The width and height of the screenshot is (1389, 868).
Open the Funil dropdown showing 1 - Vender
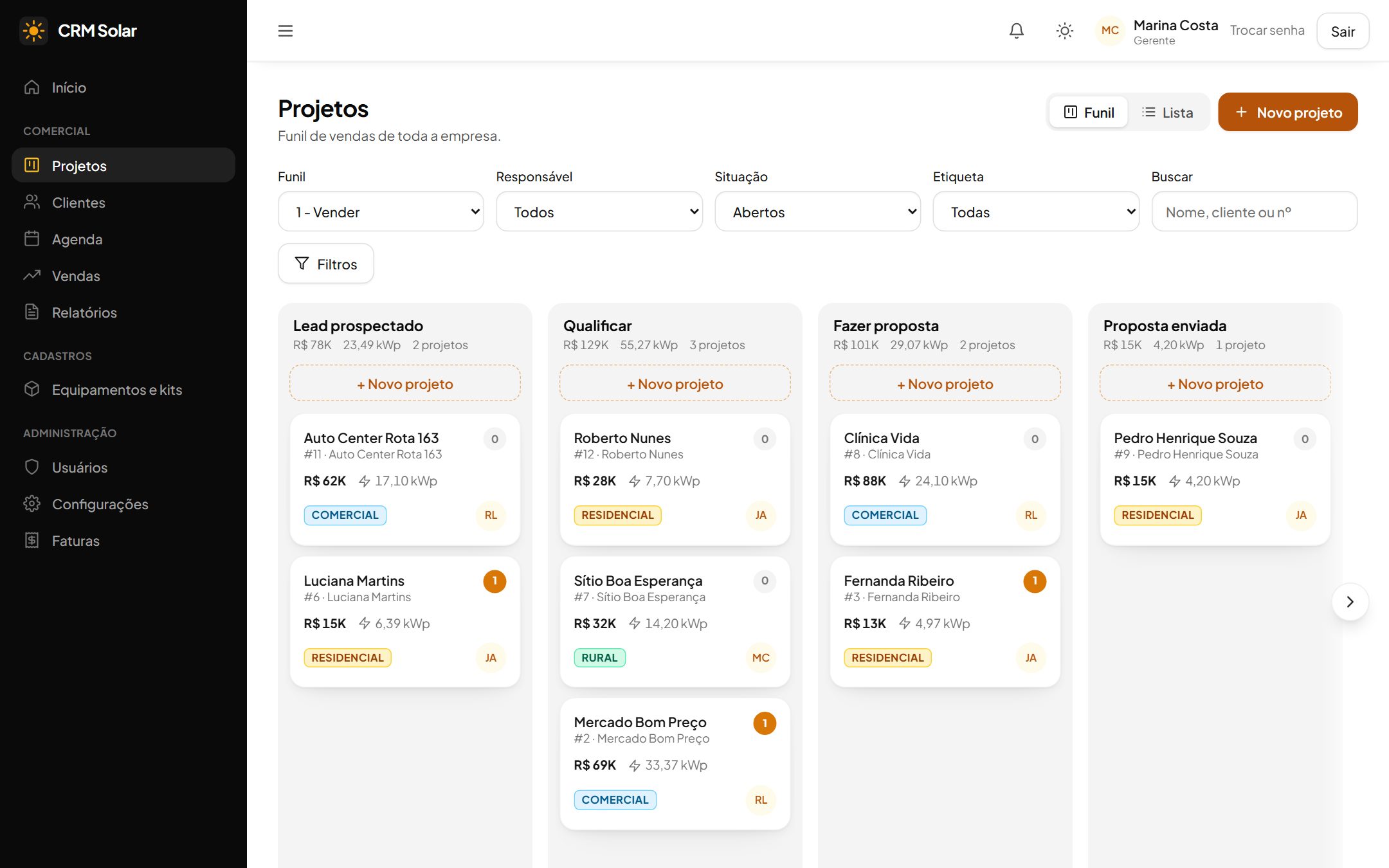(381, 212)
